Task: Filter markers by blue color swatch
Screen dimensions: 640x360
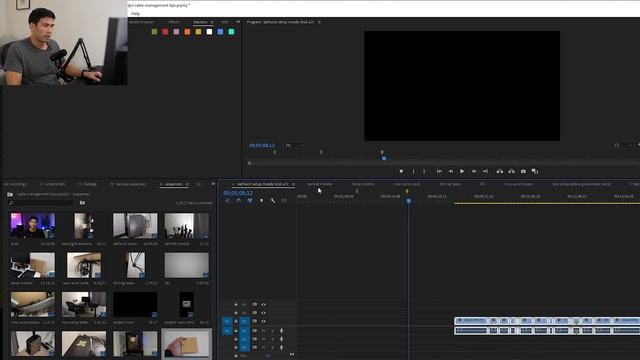Action: tap(220, 32)
